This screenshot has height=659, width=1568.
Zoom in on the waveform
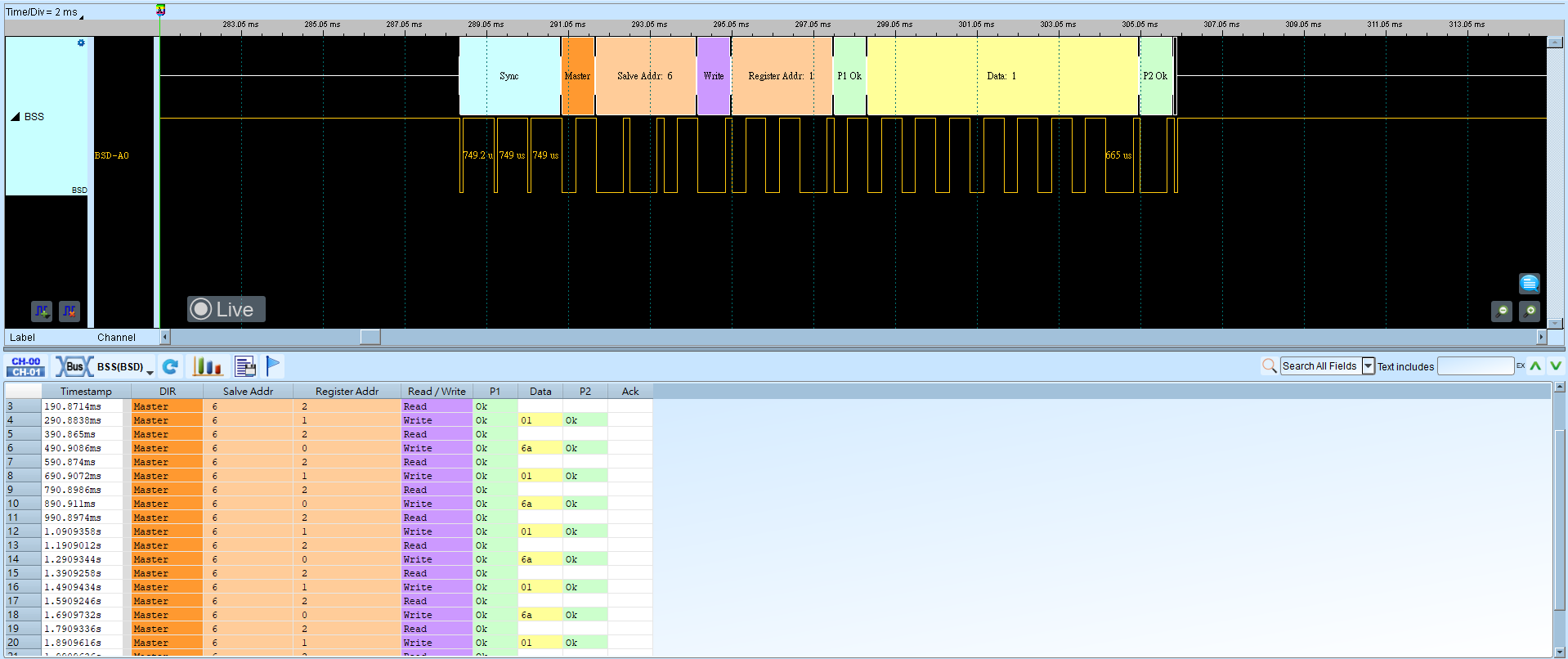pos(1530,311)
